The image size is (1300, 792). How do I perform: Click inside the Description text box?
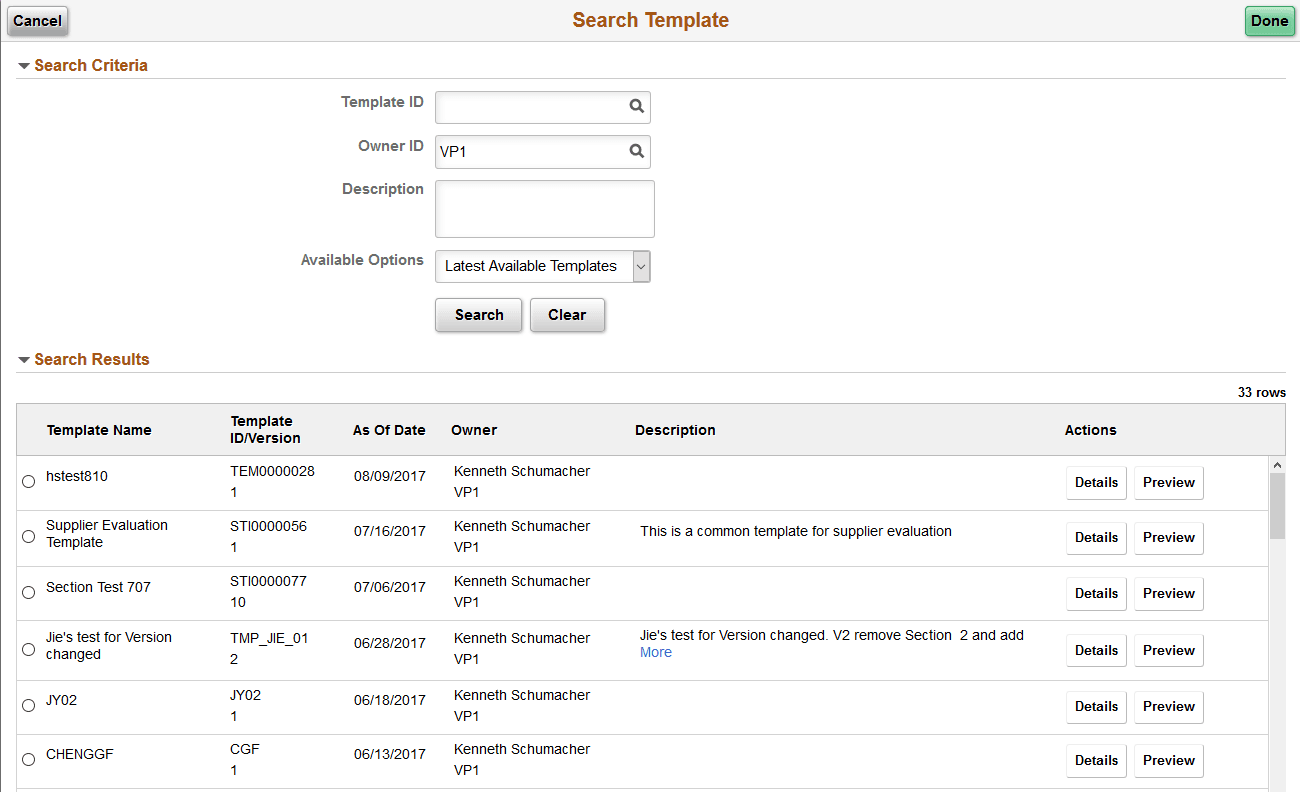544,208
